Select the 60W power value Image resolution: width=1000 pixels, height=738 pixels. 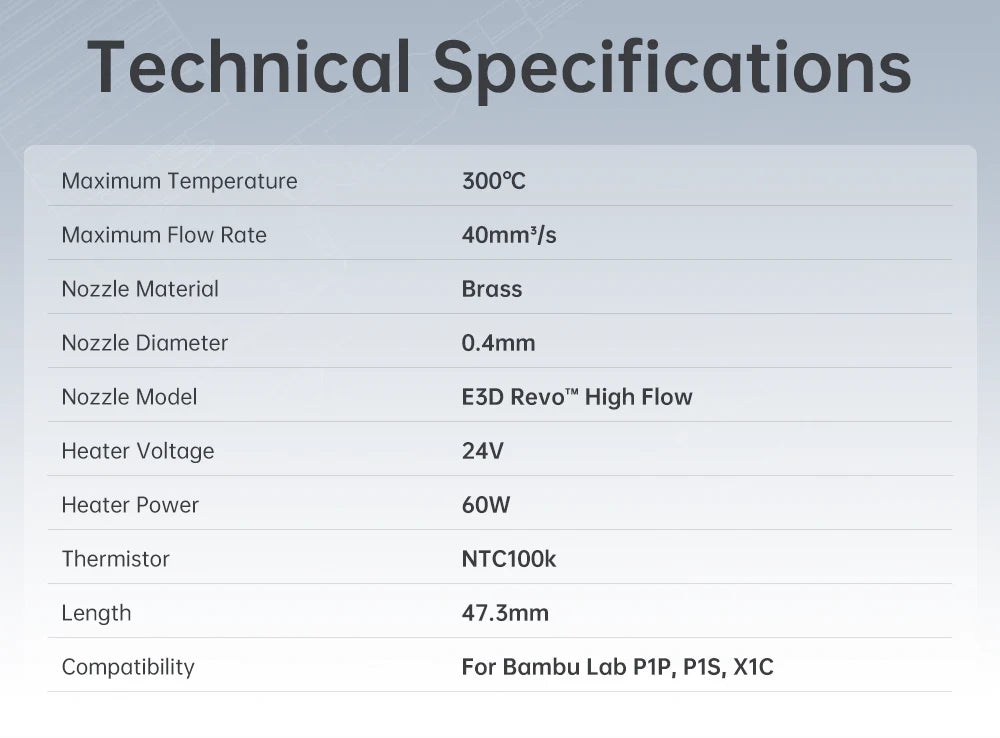[x=486, y=505]
